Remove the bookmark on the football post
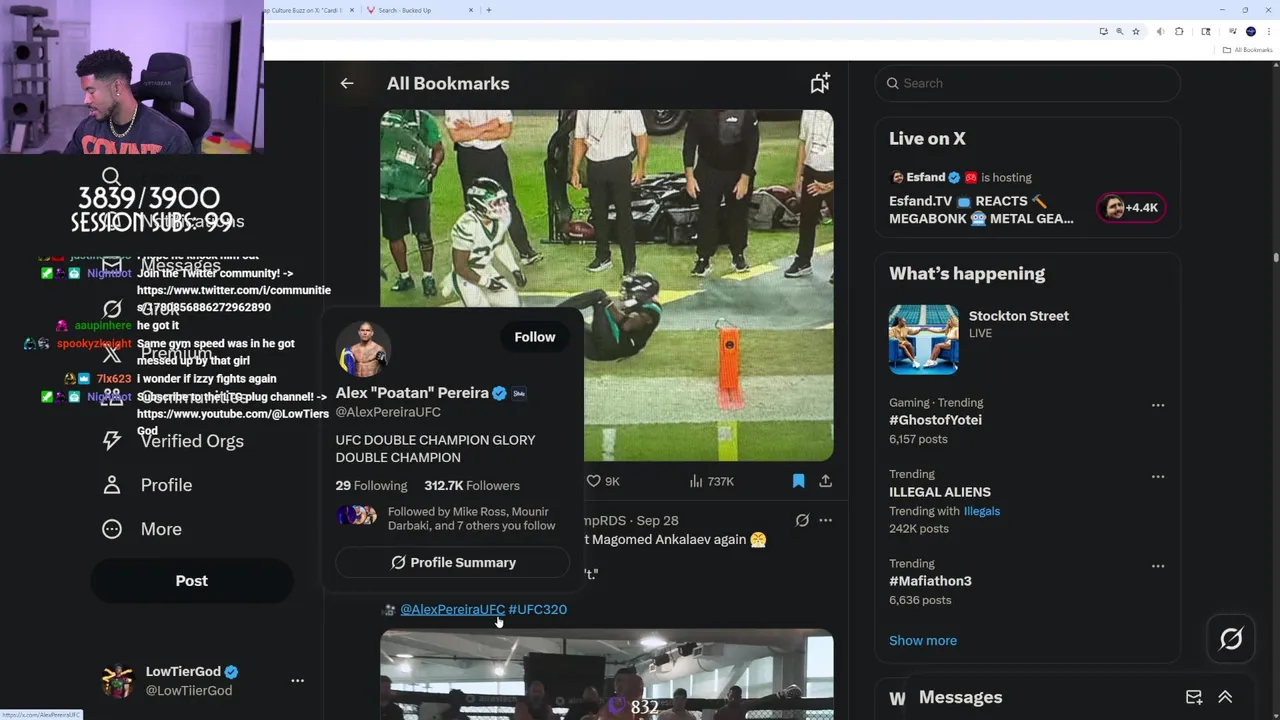Image resolution: width=1280 pixels, height=720 pixels. [798, 482]
